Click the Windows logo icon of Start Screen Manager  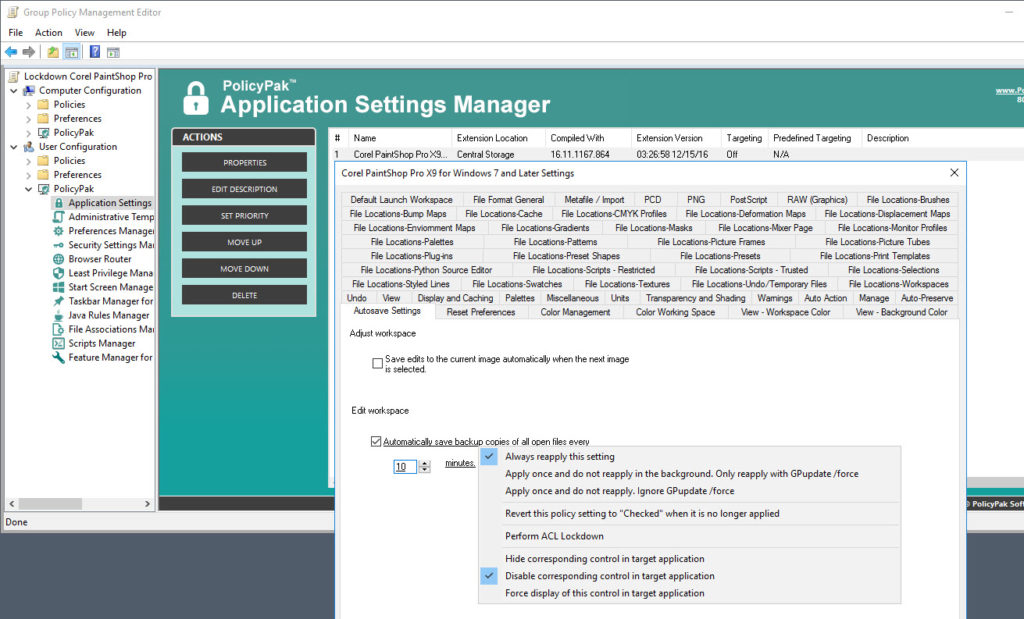[58, 287]
